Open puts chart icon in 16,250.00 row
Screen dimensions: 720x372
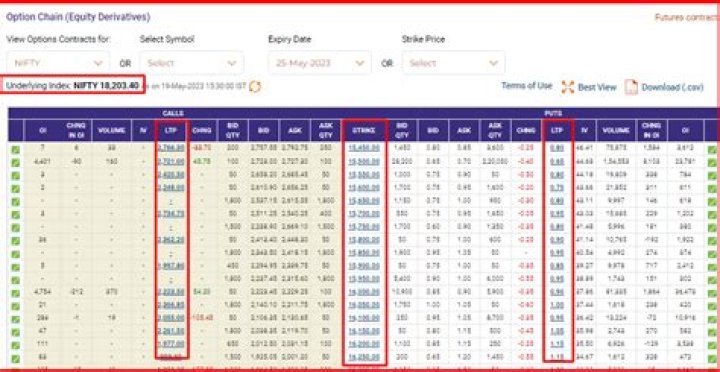point(712,358)
